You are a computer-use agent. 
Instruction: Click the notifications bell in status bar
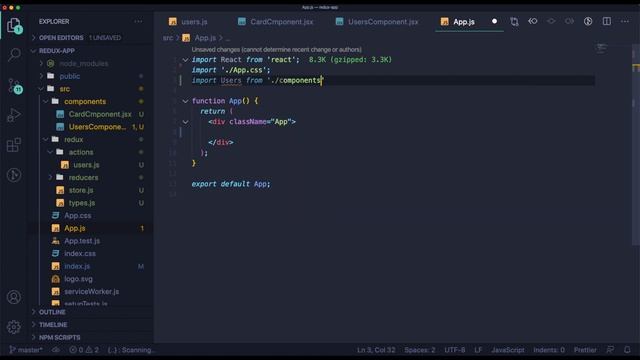627,350
